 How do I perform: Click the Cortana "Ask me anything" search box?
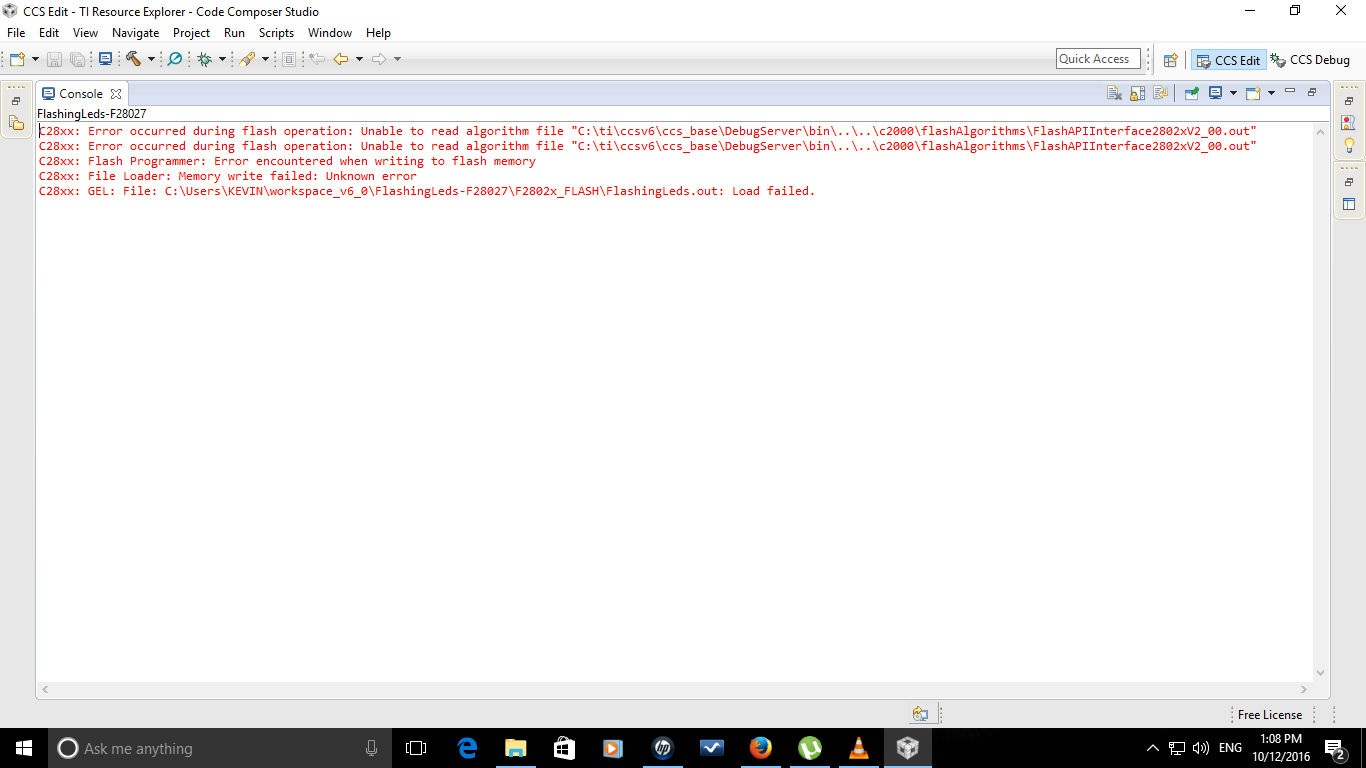(x=220, y=748)
